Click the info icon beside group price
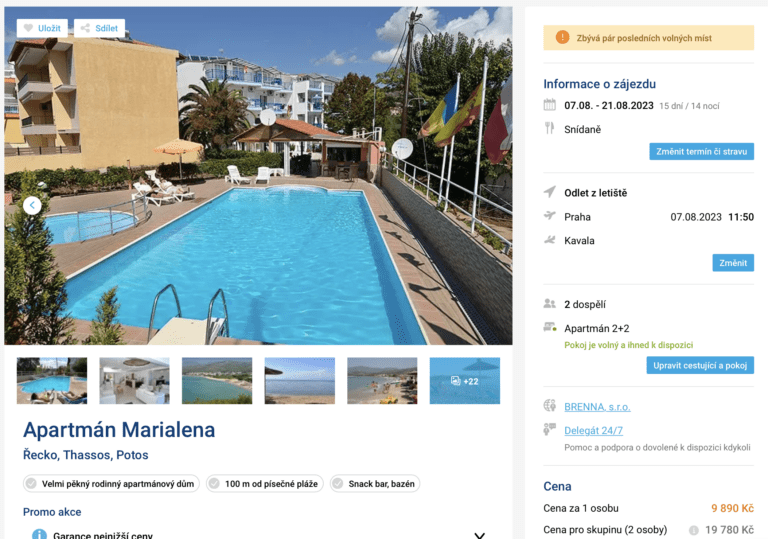Screen dimensions: 768x539 (694, 530)
